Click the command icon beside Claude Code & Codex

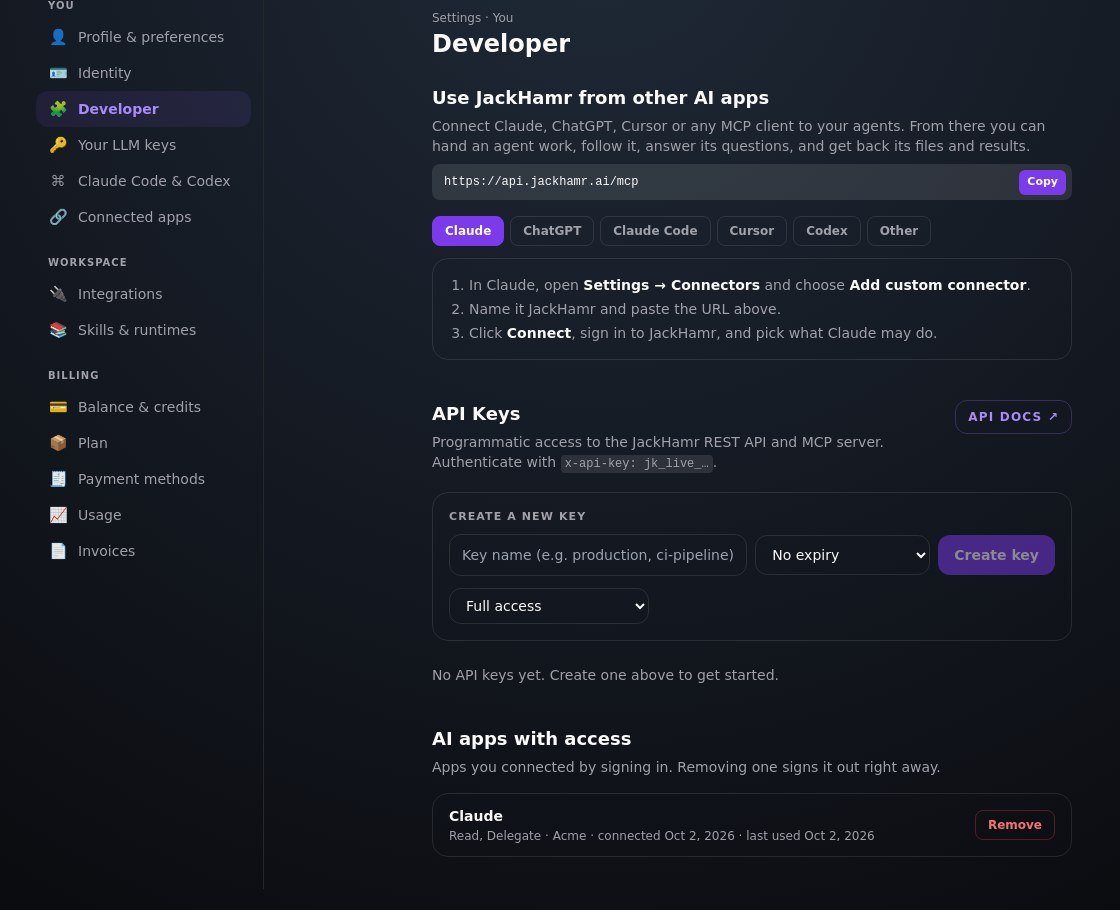click(x=58, y=181)
